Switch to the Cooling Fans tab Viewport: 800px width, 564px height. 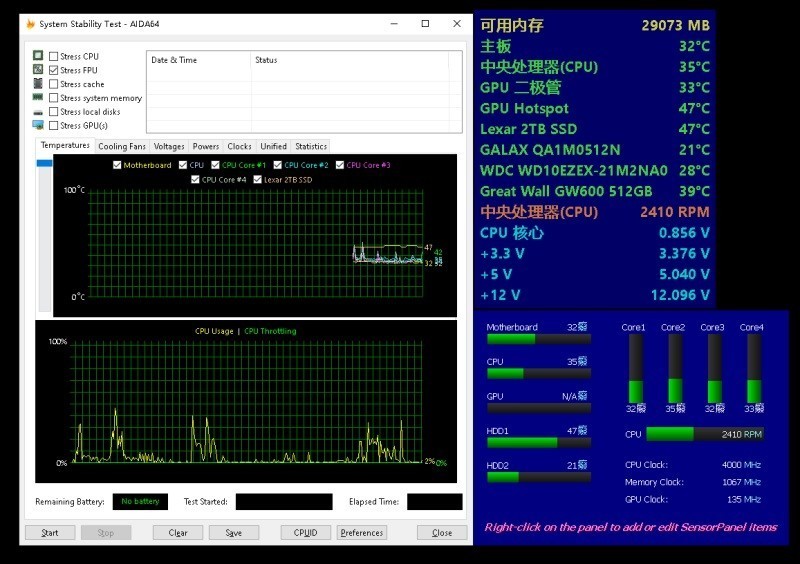(122, 146)
